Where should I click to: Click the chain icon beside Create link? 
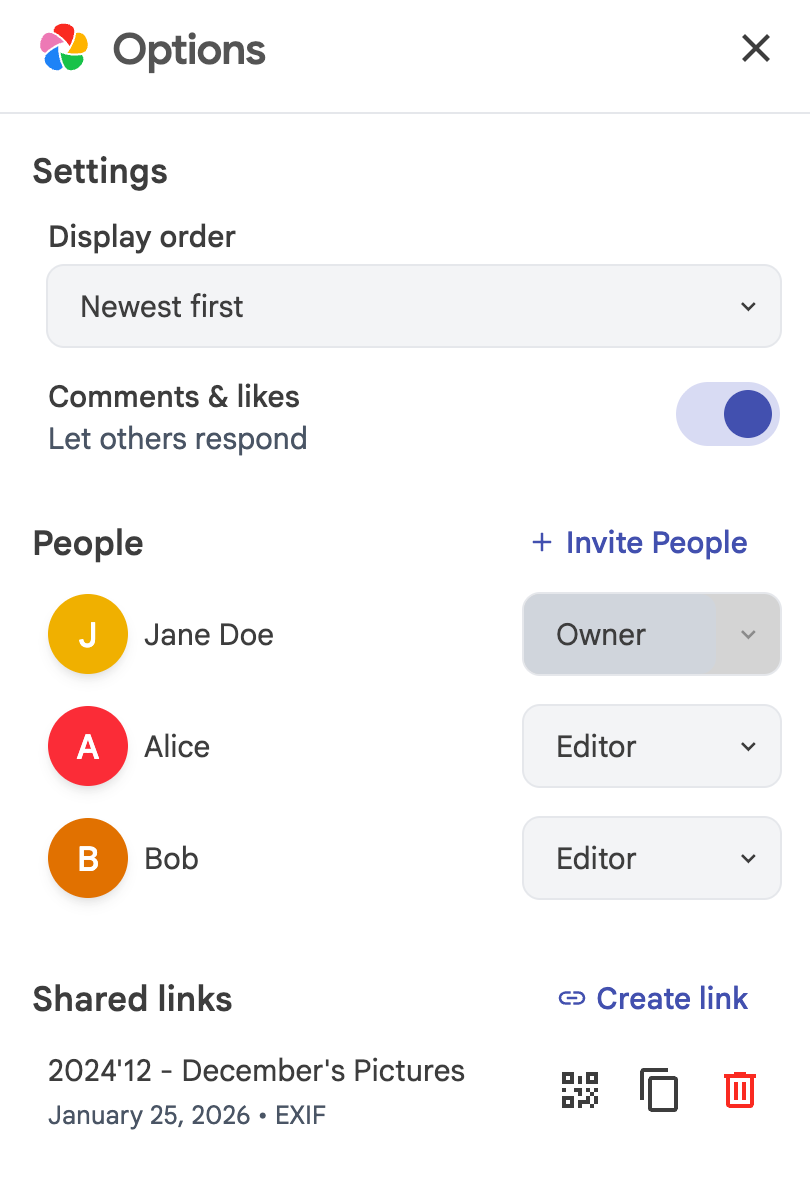click(571, 998)
